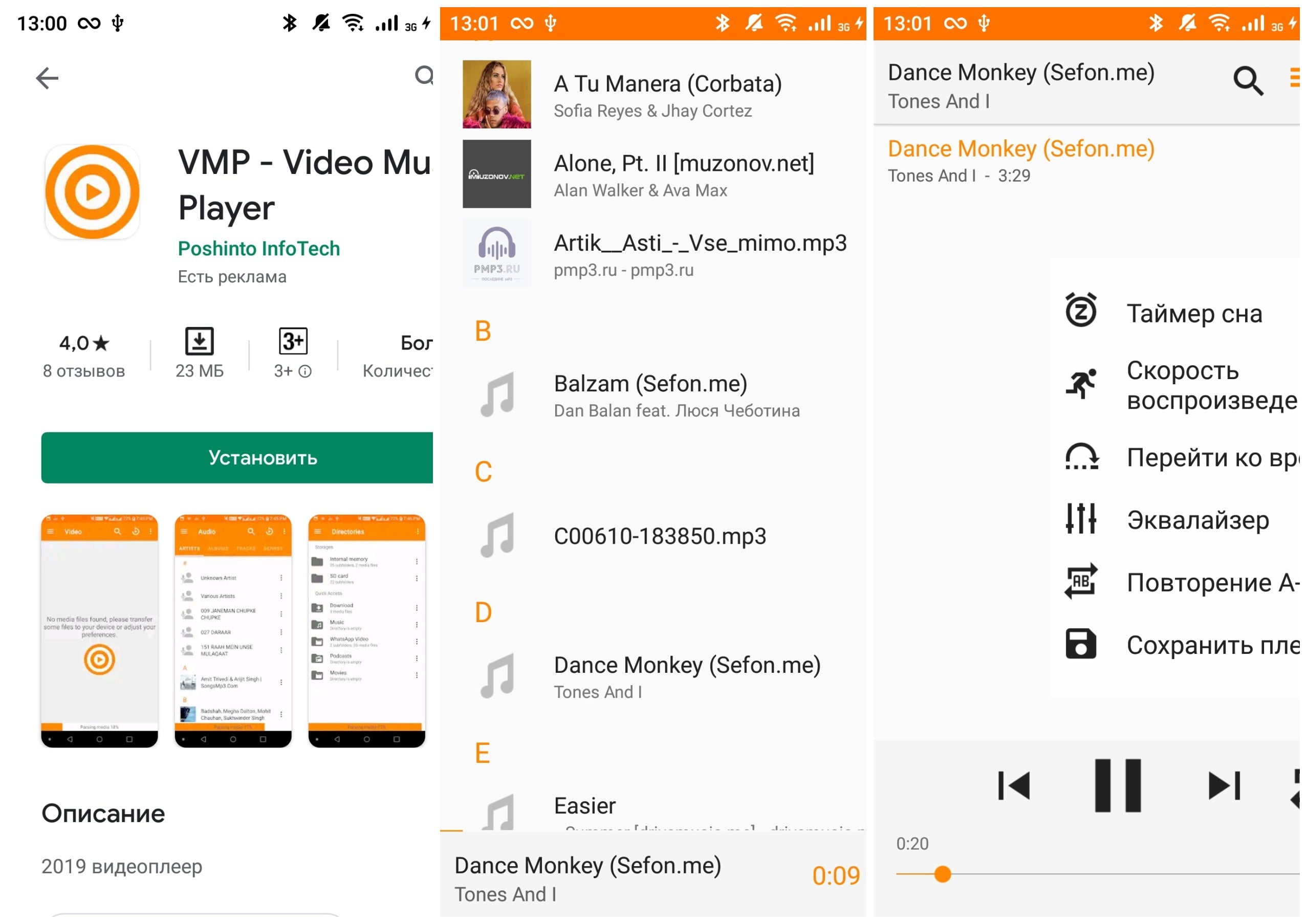The image size is (1307, 924).
Task: Open search in the player screen
Action: (x=1248, y=81)
